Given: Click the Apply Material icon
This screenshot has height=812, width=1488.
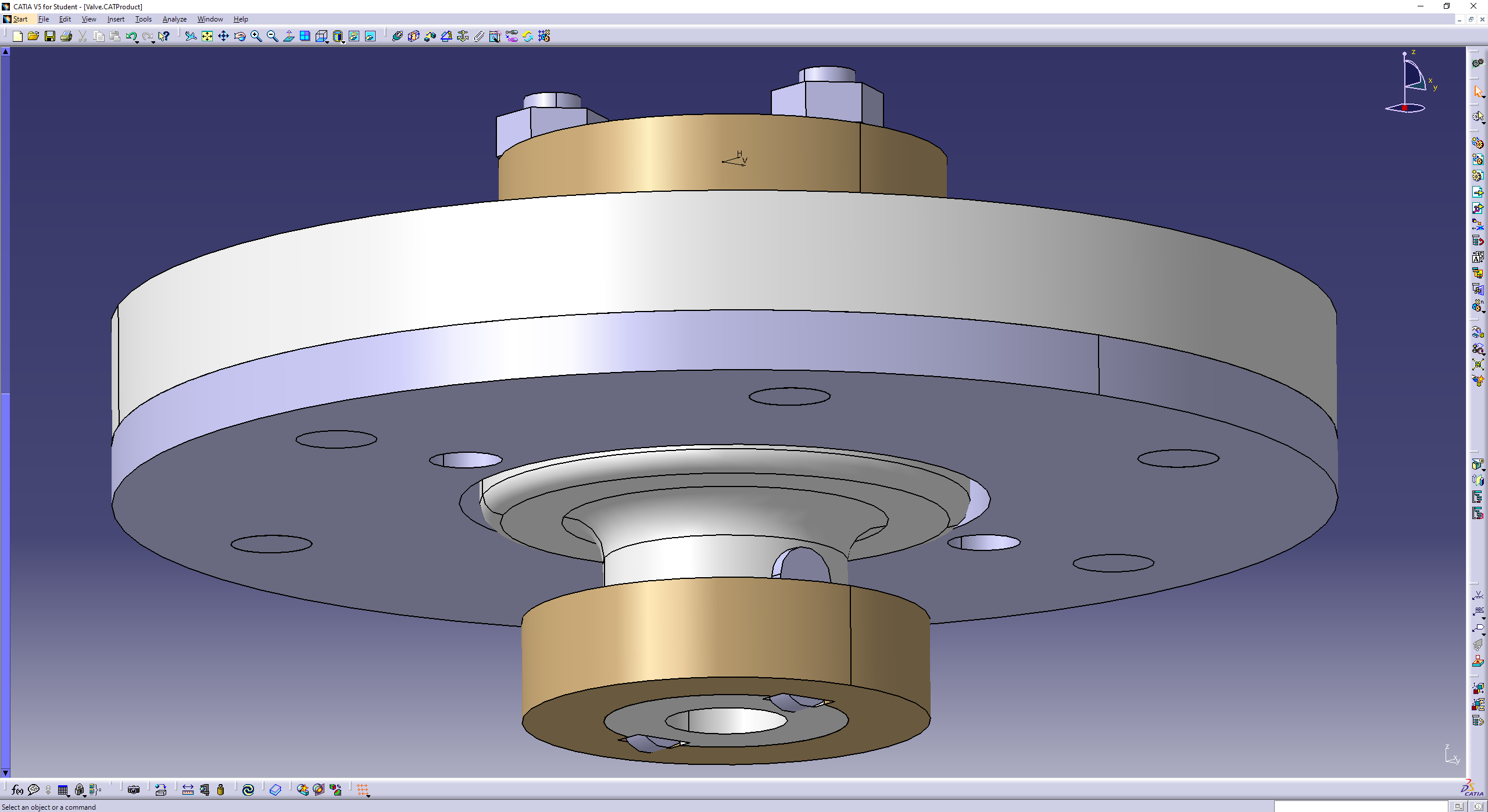Looking at the screenshot, I should point(276,789).
